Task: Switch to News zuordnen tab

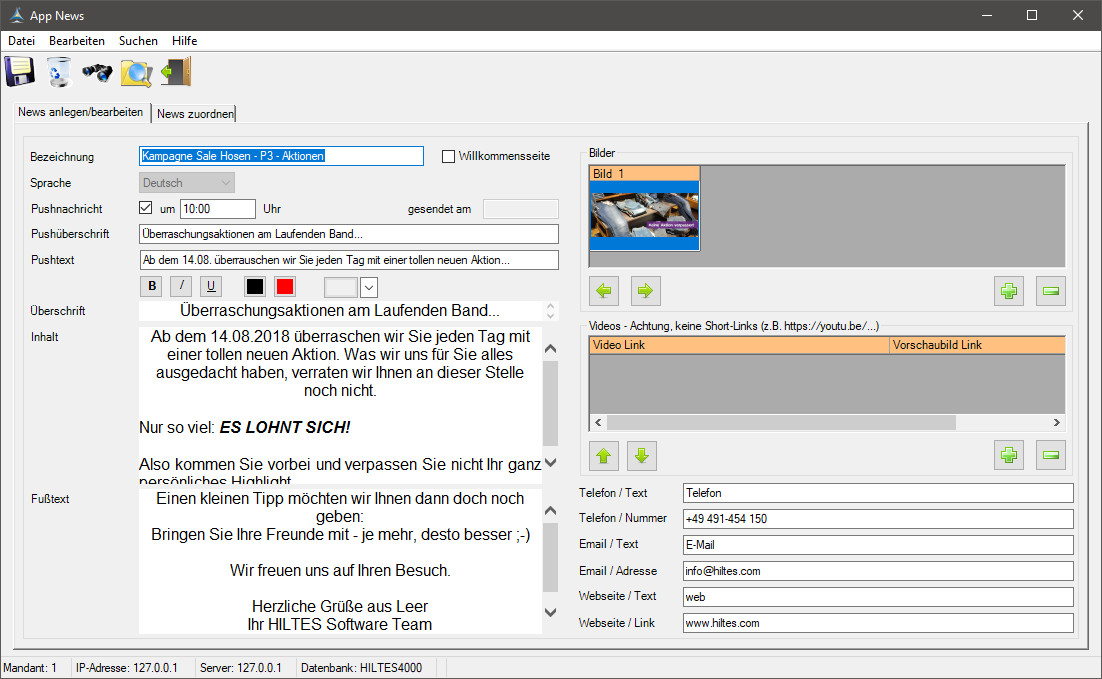Action: pos(195,114)
